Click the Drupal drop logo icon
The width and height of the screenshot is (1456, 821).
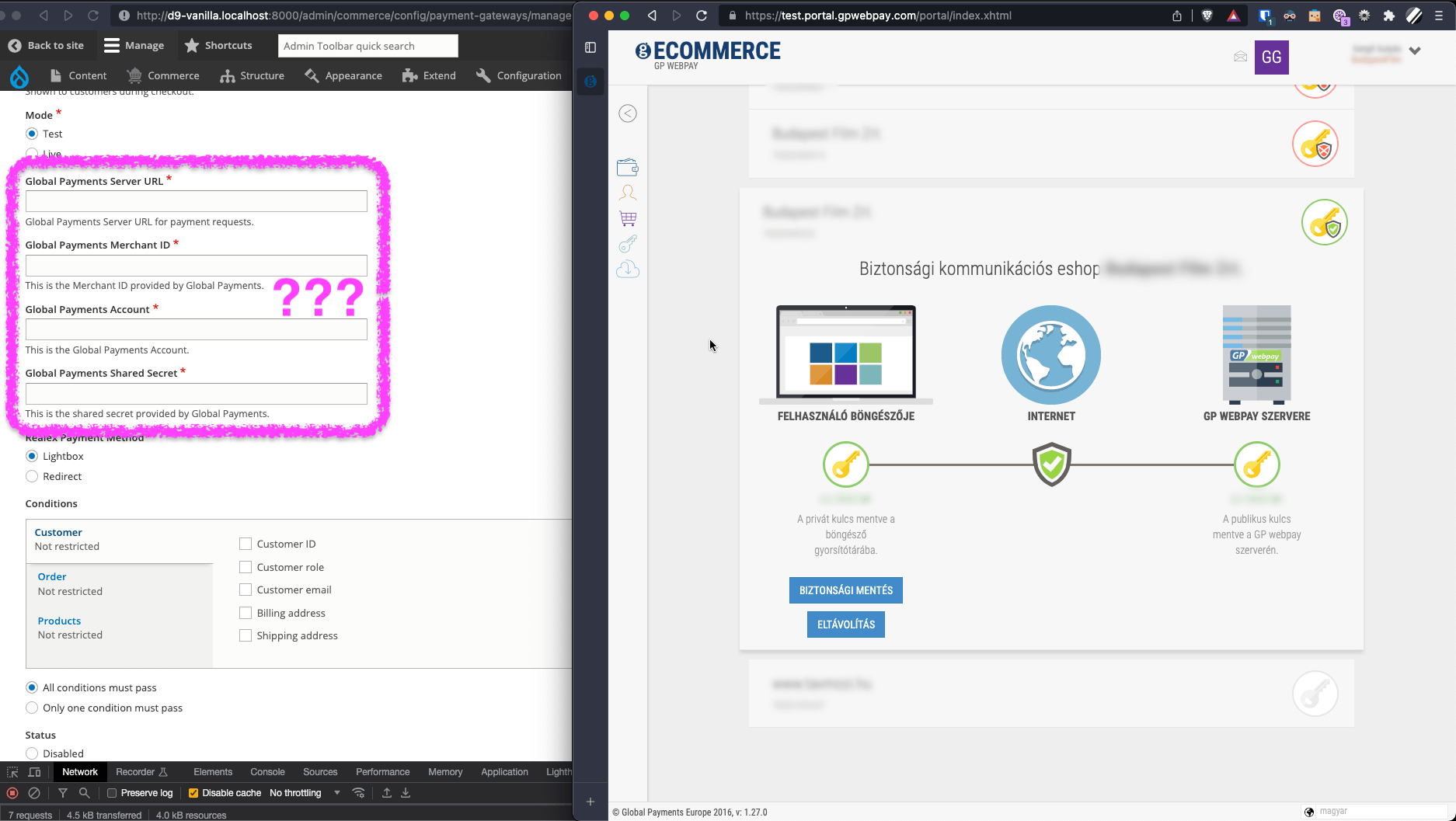[x=19, y=76]
